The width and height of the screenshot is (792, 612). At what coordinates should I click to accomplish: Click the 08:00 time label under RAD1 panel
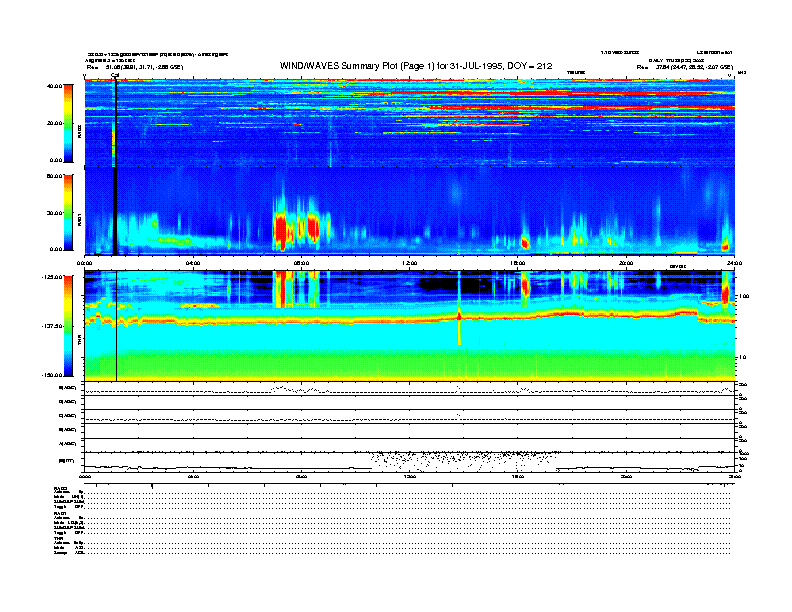tap(301, 263)
